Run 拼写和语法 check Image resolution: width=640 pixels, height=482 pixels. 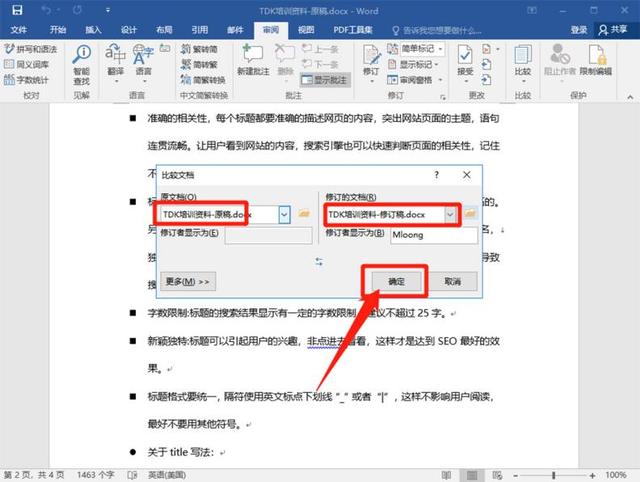[x=31, y=49]
